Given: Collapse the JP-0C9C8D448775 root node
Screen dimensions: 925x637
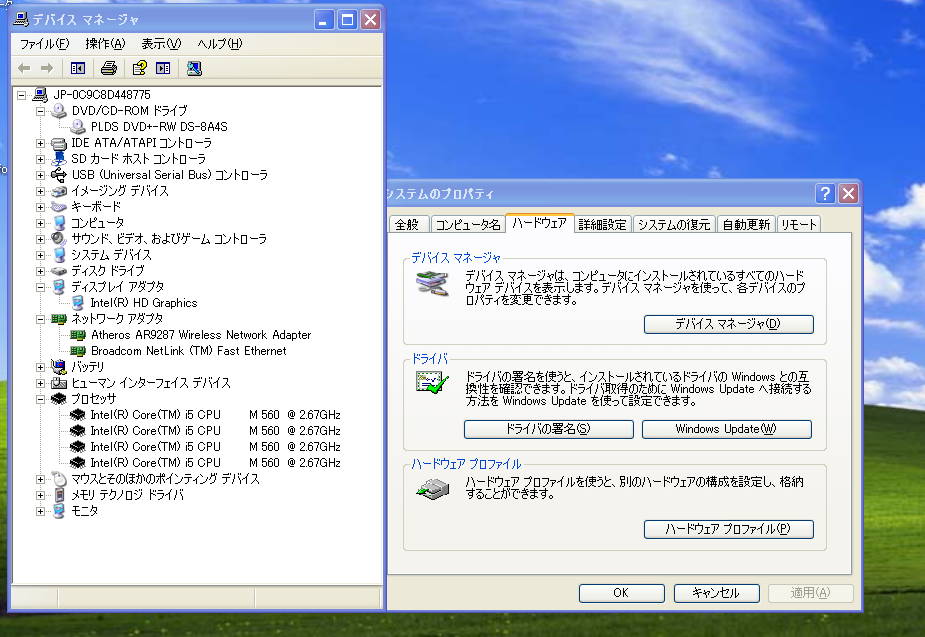Looking at the screenshot, I should point(22,95).
